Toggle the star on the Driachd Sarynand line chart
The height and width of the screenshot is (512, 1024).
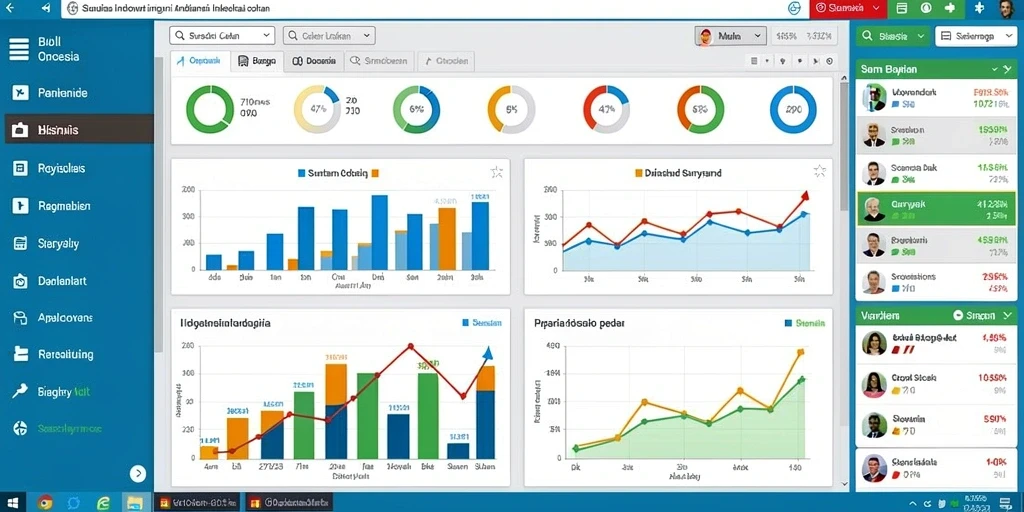pyautogui.click(x=820, y=171)
